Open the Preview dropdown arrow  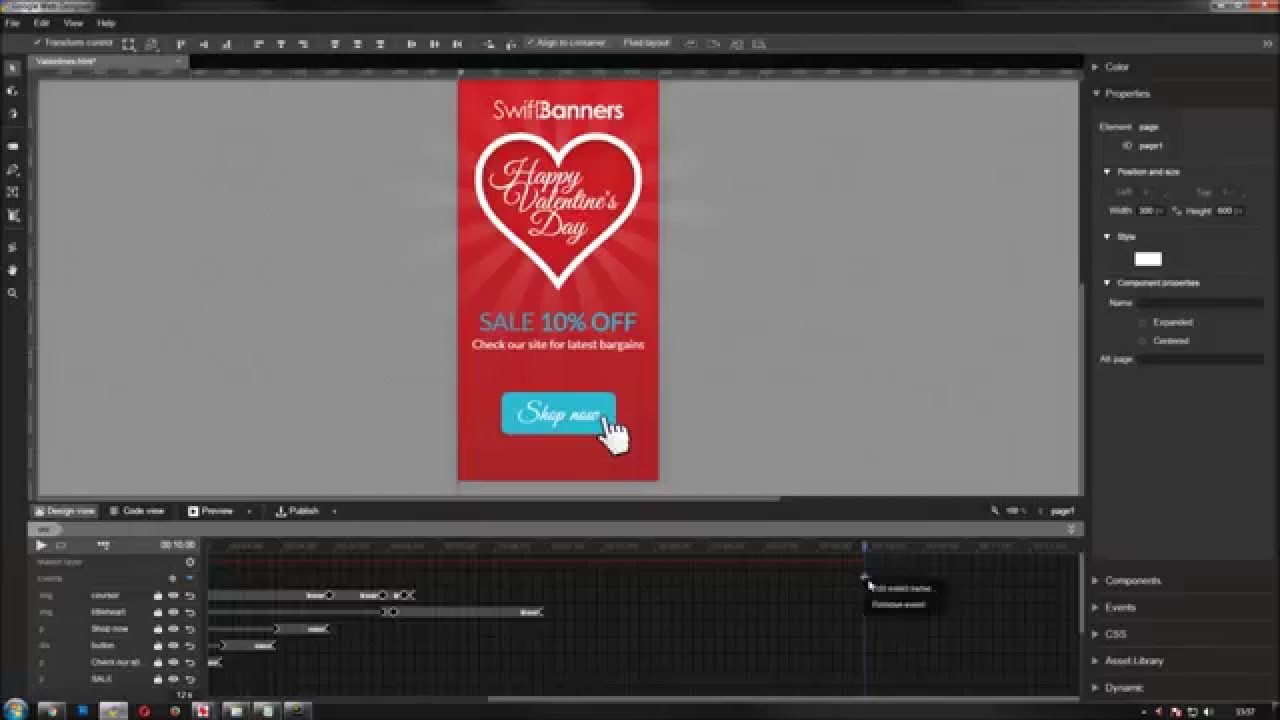249,512
